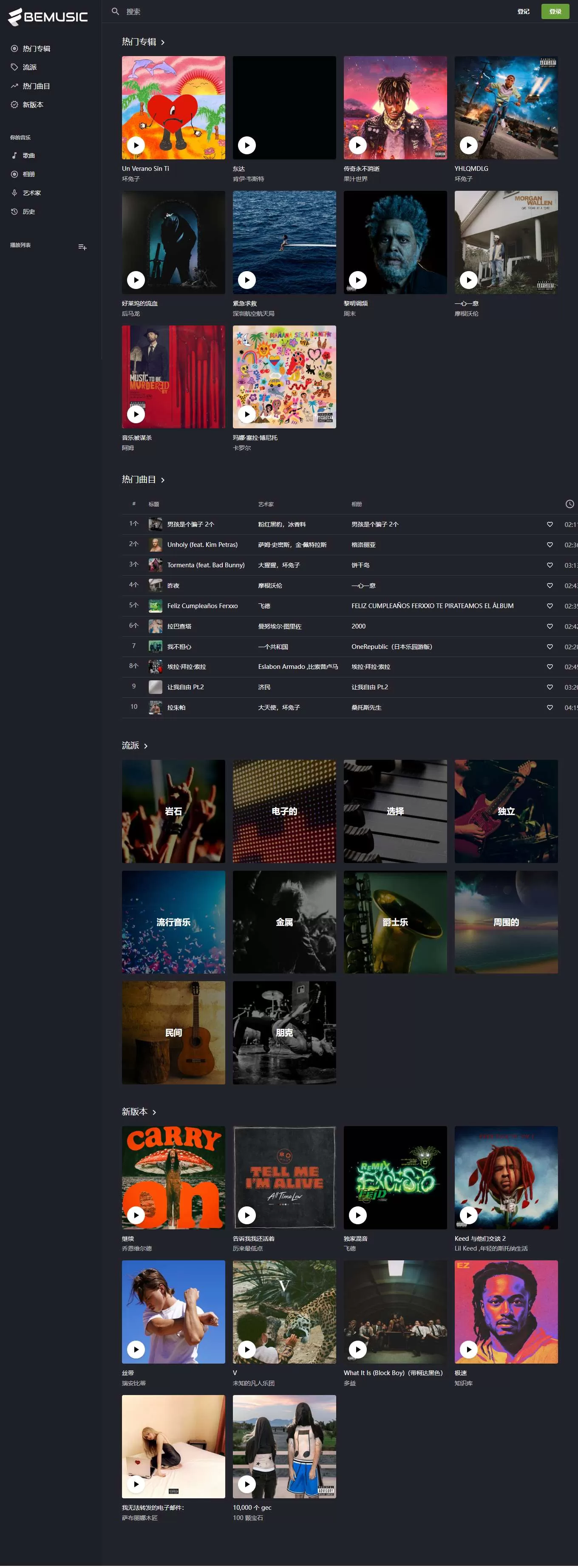
Task: Click track title 埃拉·拜拉·索拉
Action: (187, 667)
